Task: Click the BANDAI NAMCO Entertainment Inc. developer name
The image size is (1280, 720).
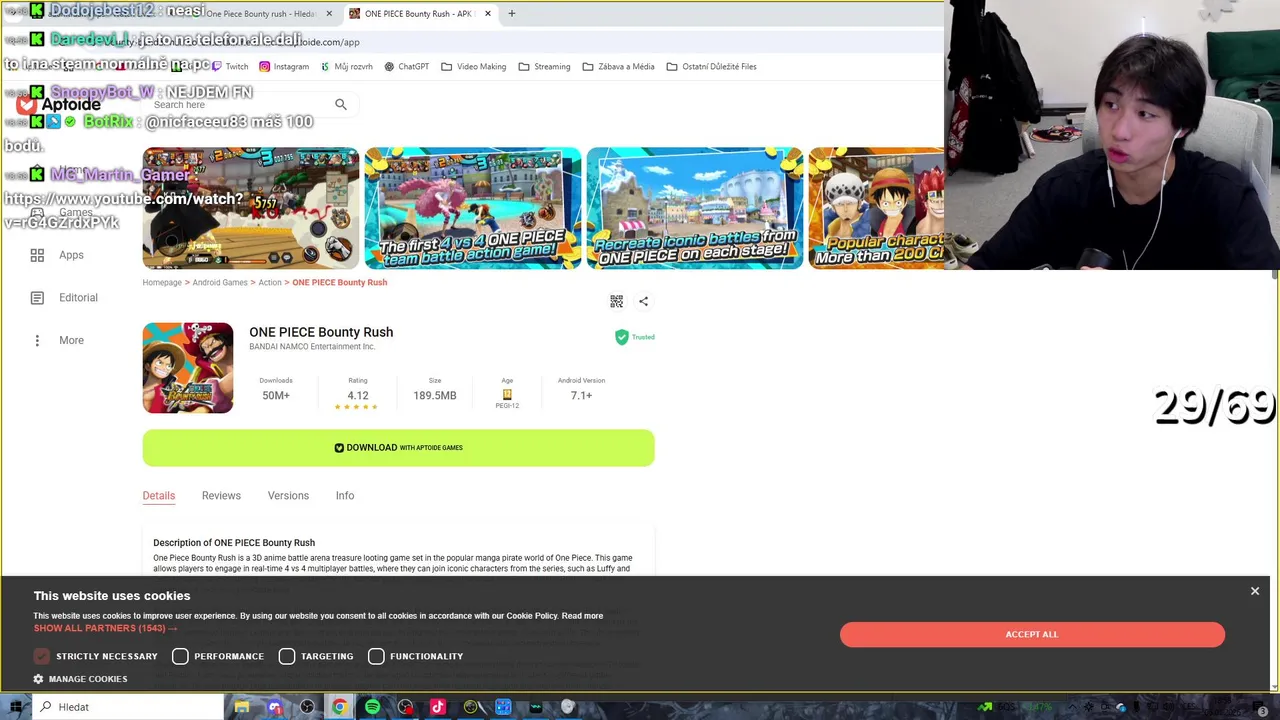Action: [x=312, y=347]
